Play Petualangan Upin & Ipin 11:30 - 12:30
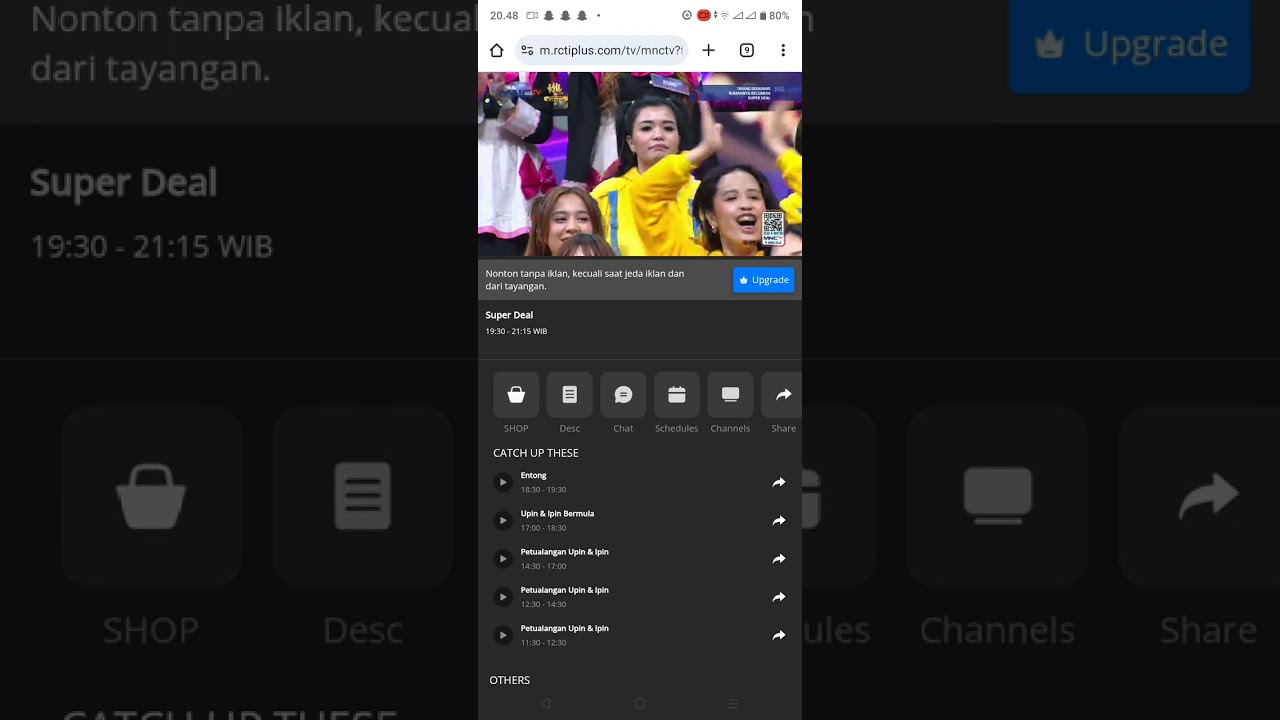 tap(503, 635)
